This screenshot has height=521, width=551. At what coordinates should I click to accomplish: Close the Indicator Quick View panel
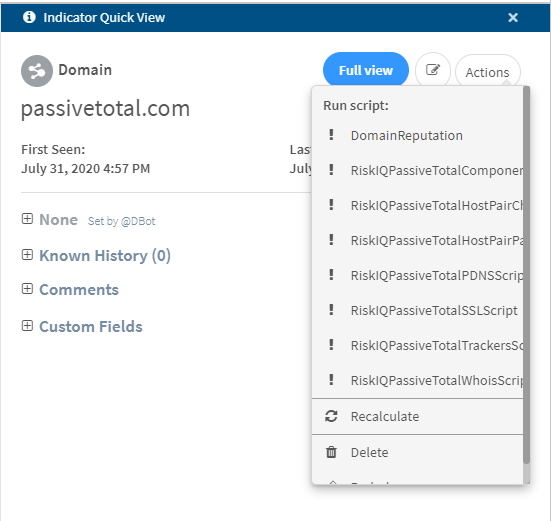point(513,17)
